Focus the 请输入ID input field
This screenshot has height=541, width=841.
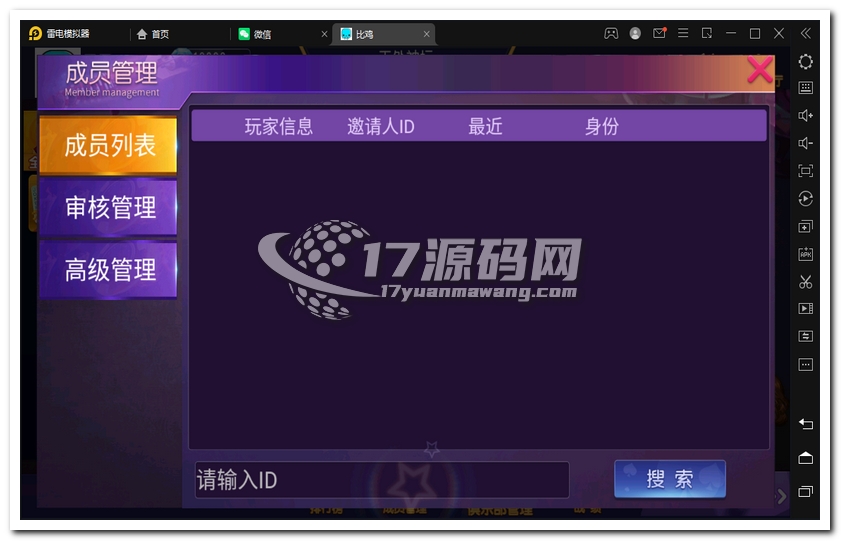(382, 480)
